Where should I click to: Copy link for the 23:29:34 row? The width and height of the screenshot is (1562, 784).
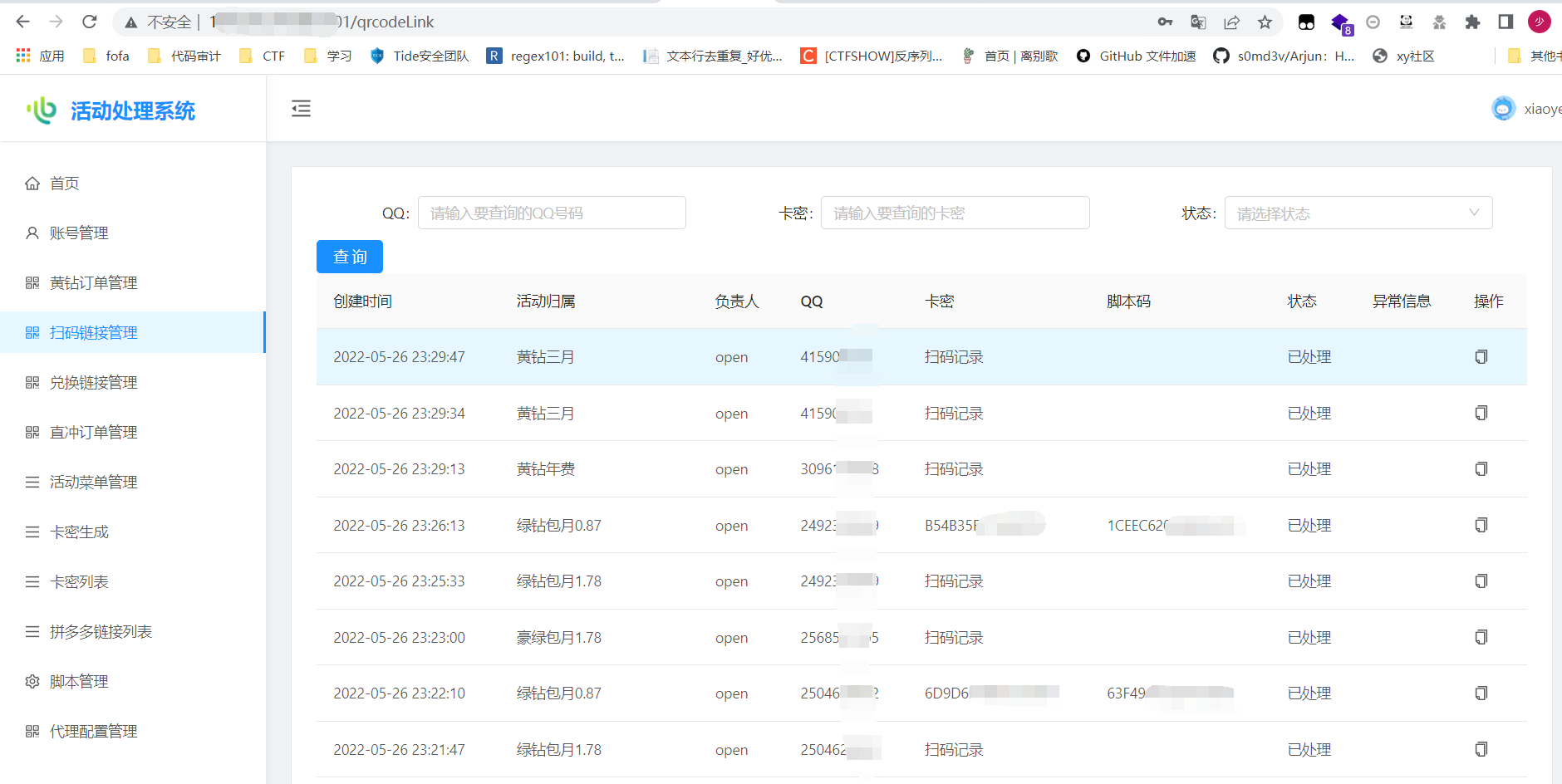pos(1481,413)
